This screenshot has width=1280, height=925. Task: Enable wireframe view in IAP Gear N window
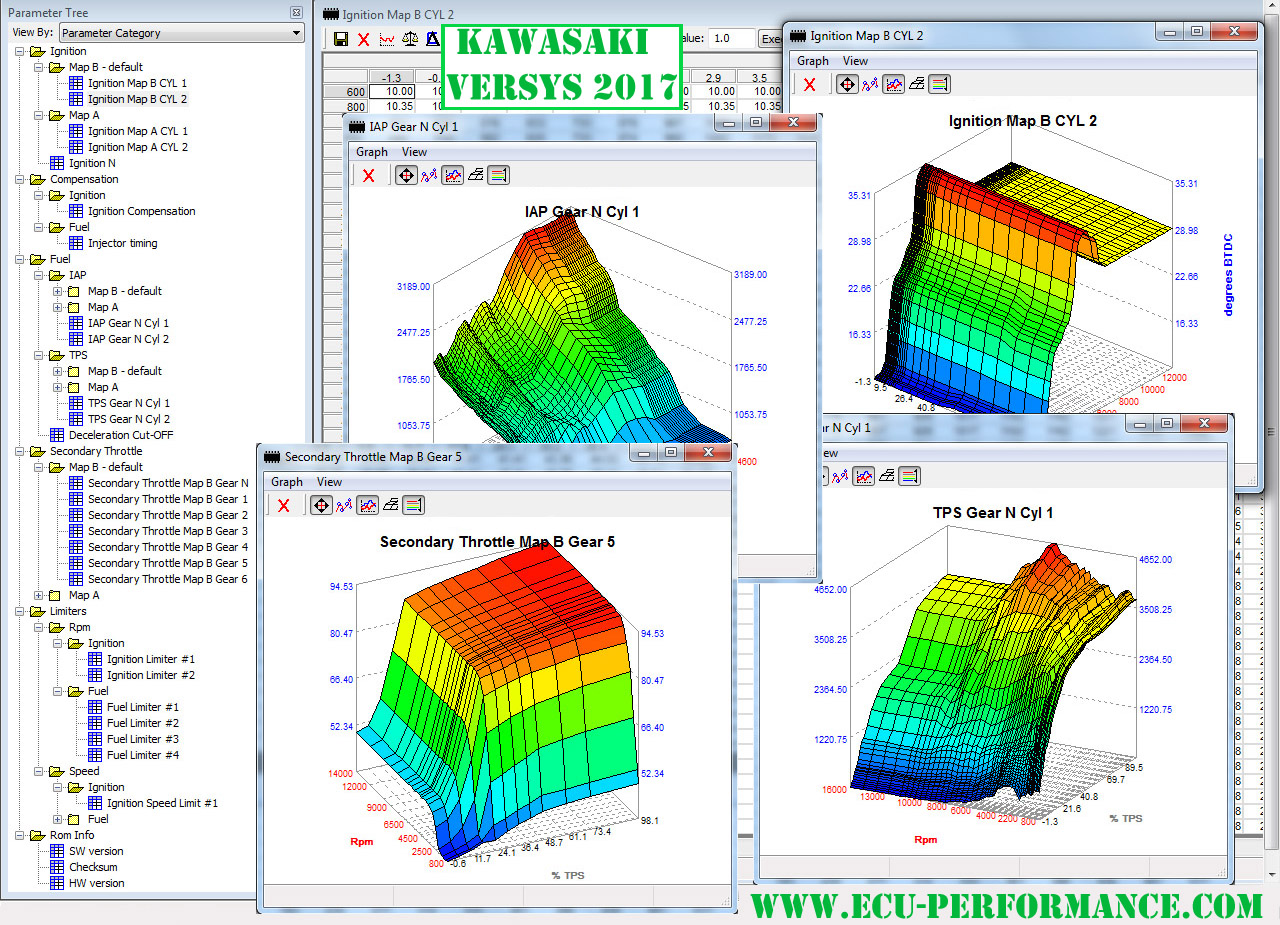pos(476,175)
